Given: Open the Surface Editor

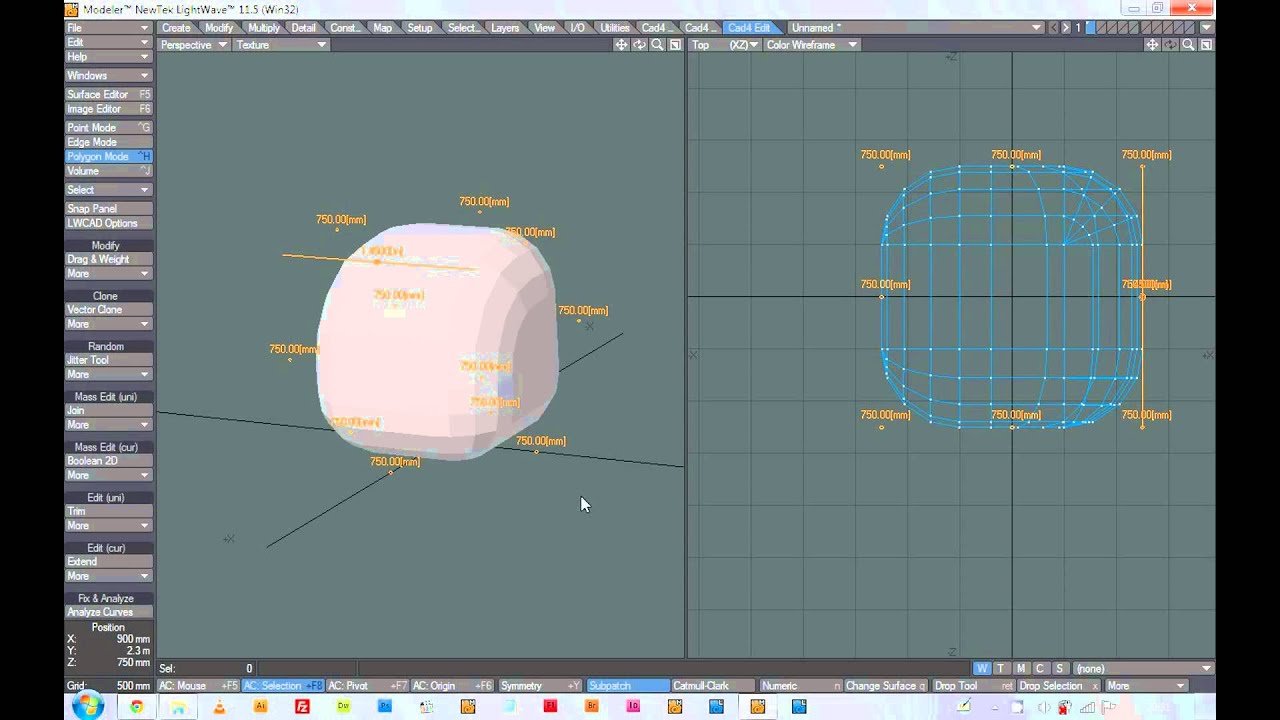Looking at the screenshot, I should [x=108, y=95].
